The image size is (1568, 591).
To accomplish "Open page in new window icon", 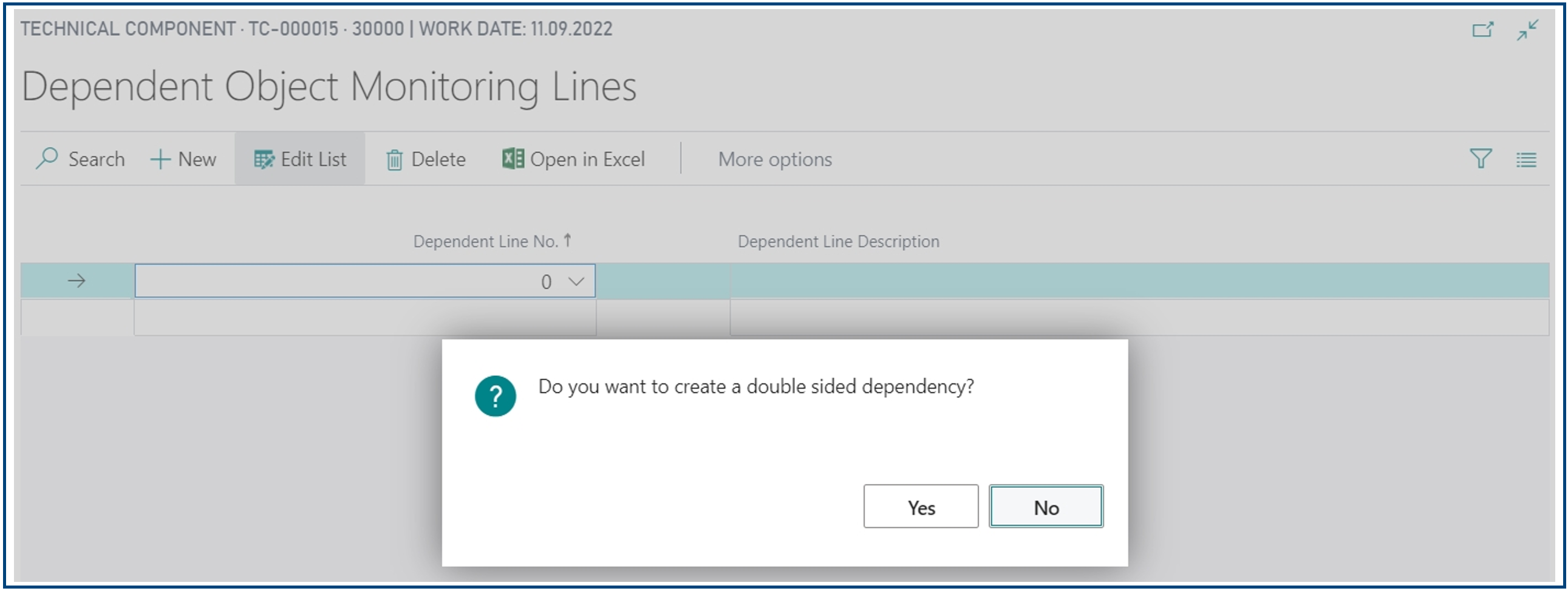I will click(1483, 29).
